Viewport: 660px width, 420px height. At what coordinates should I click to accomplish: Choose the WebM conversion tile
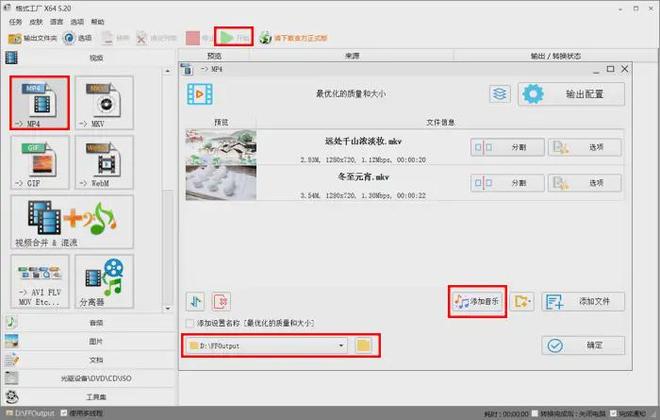(x=104, y=162)
